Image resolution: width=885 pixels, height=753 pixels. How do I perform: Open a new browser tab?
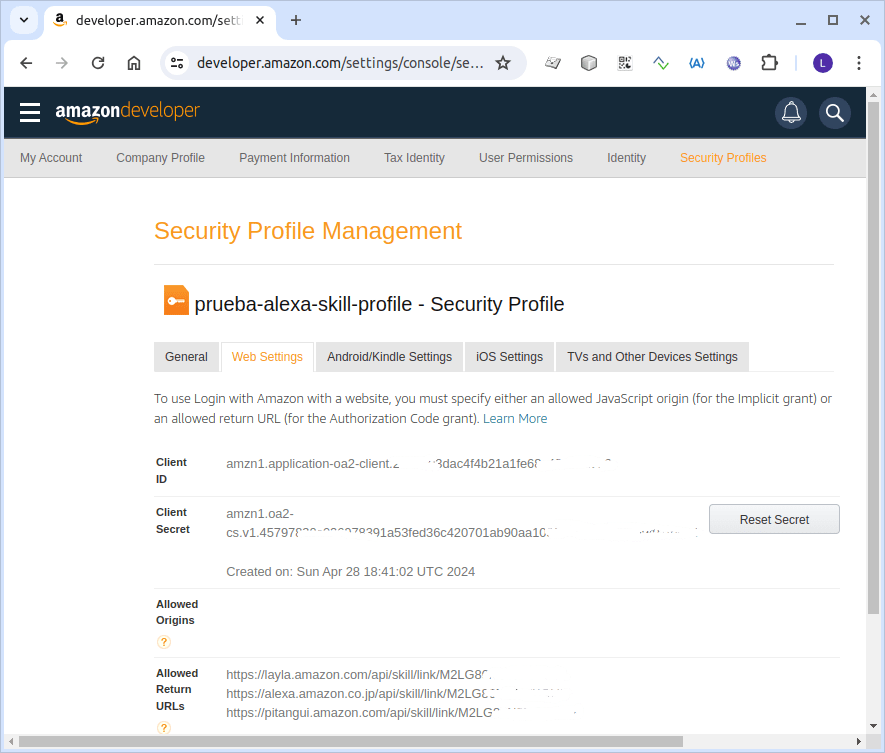(x=296, y=20)
